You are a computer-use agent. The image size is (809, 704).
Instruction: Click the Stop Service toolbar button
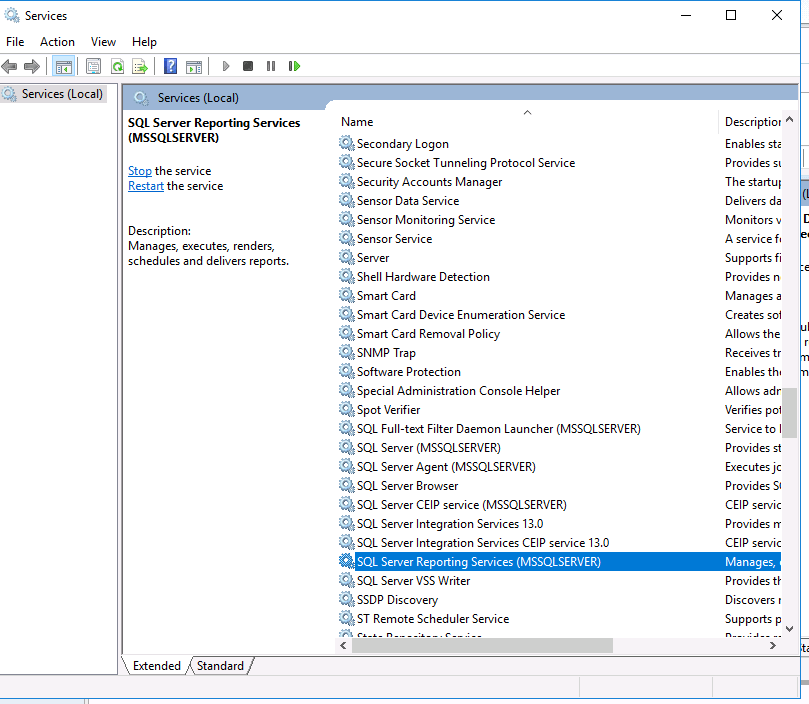click(x=248, y=67)
